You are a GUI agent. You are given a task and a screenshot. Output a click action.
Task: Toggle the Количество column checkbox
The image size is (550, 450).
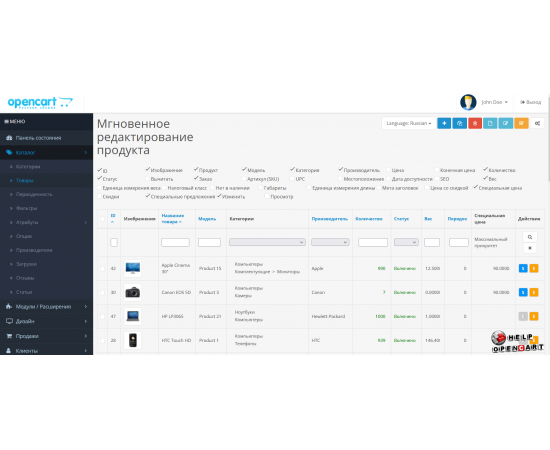(x=485, y=170)
